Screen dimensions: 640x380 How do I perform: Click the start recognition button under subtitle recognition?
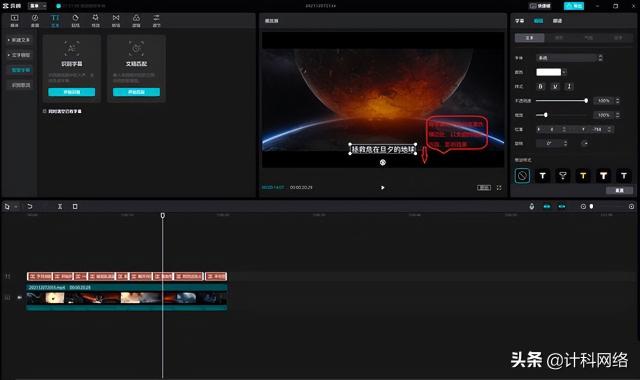click(x=72, y=92)
